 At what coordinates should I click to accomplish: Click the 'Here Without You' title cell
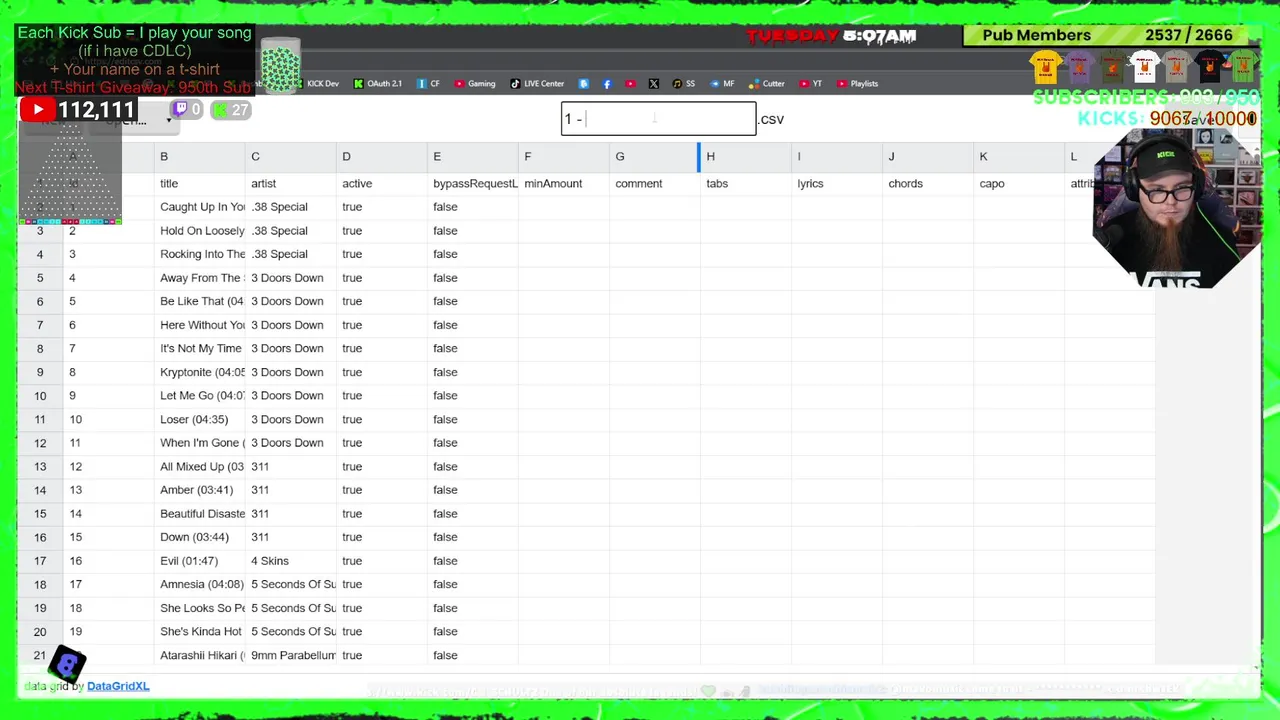tap(200, 325)
